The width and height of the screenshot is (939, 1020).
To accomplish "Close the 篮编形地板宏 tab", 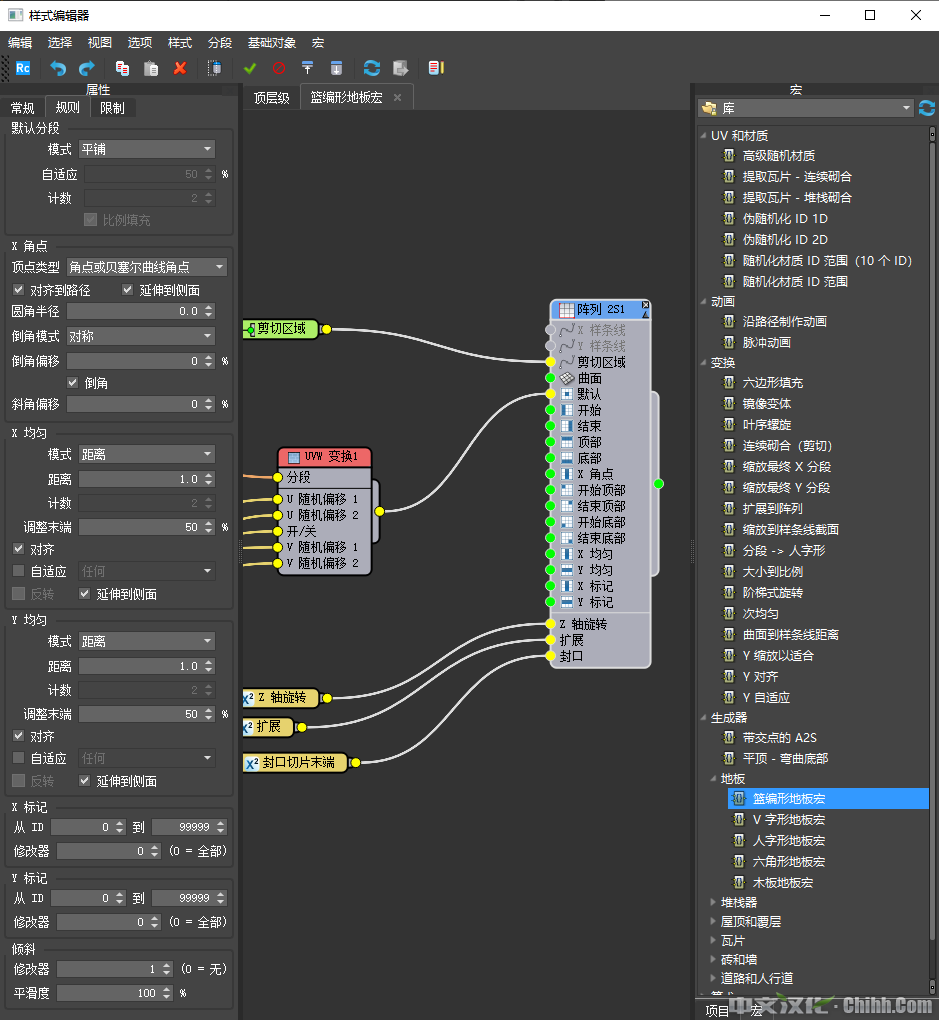I will point(397,97).
